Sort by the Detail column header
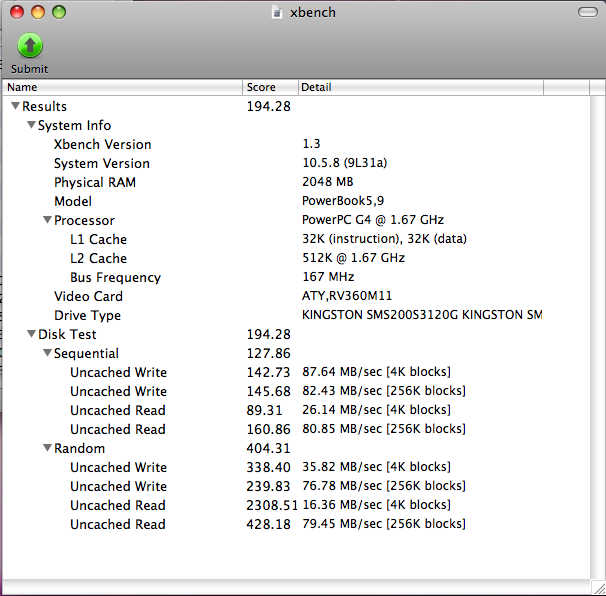This screenshot has width=606, height=596. (421, 87)
